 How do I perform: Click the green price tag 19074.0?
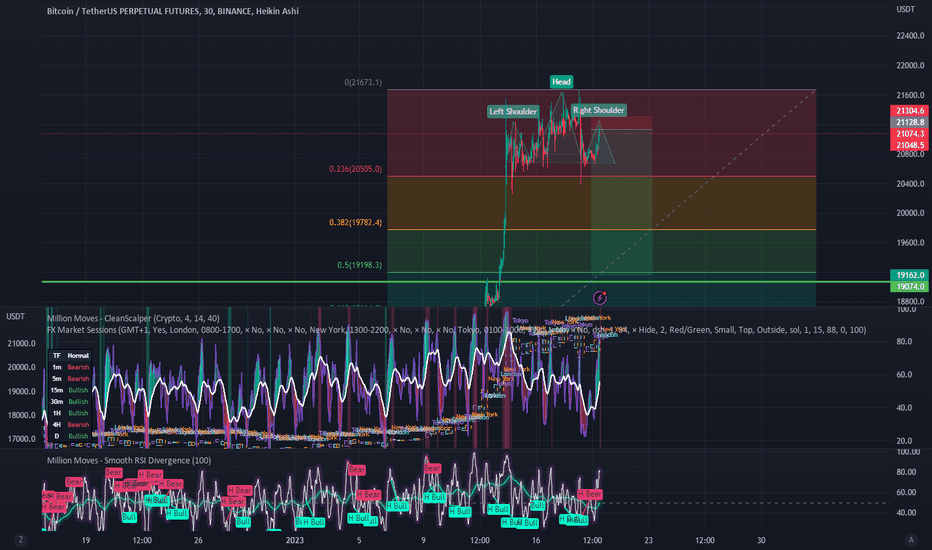pyautogui.click(x=910, y=287)
